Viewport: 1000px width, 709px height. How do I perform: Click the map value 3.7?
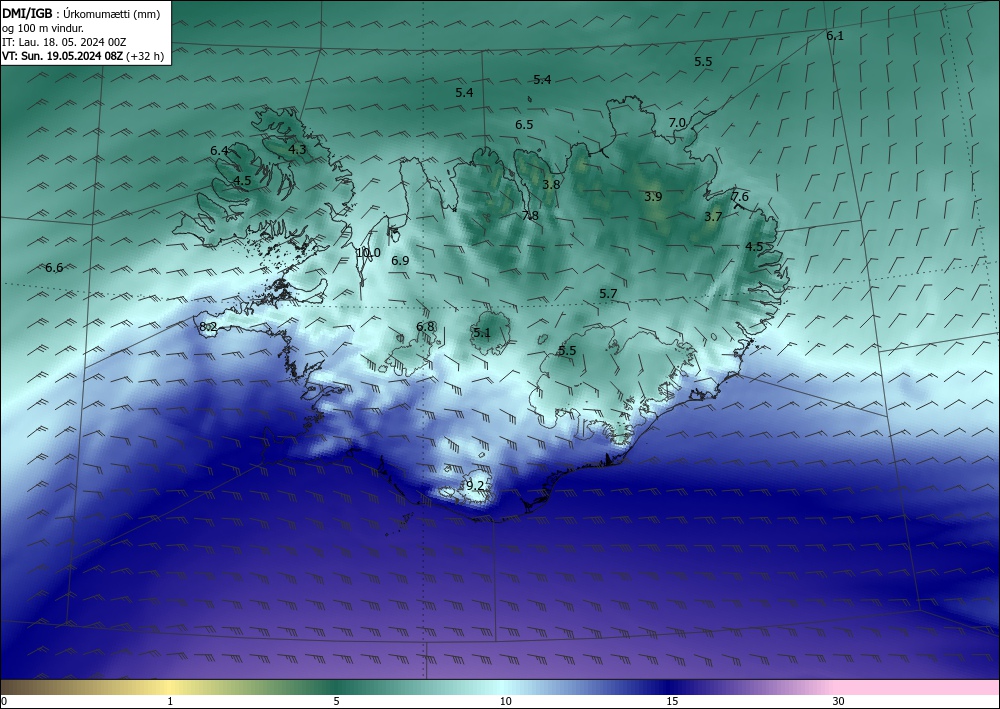(713, 217)
